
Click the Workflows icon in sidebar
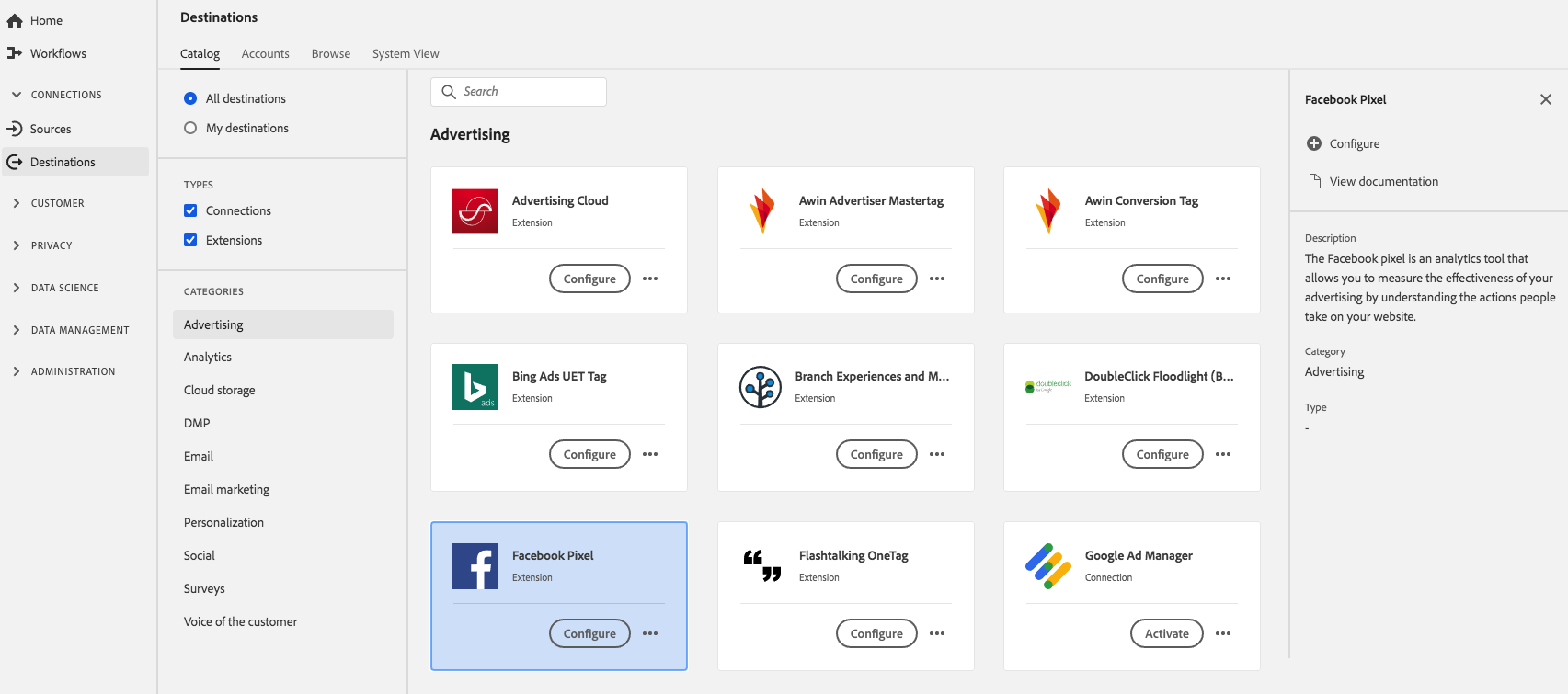[15, 53]
